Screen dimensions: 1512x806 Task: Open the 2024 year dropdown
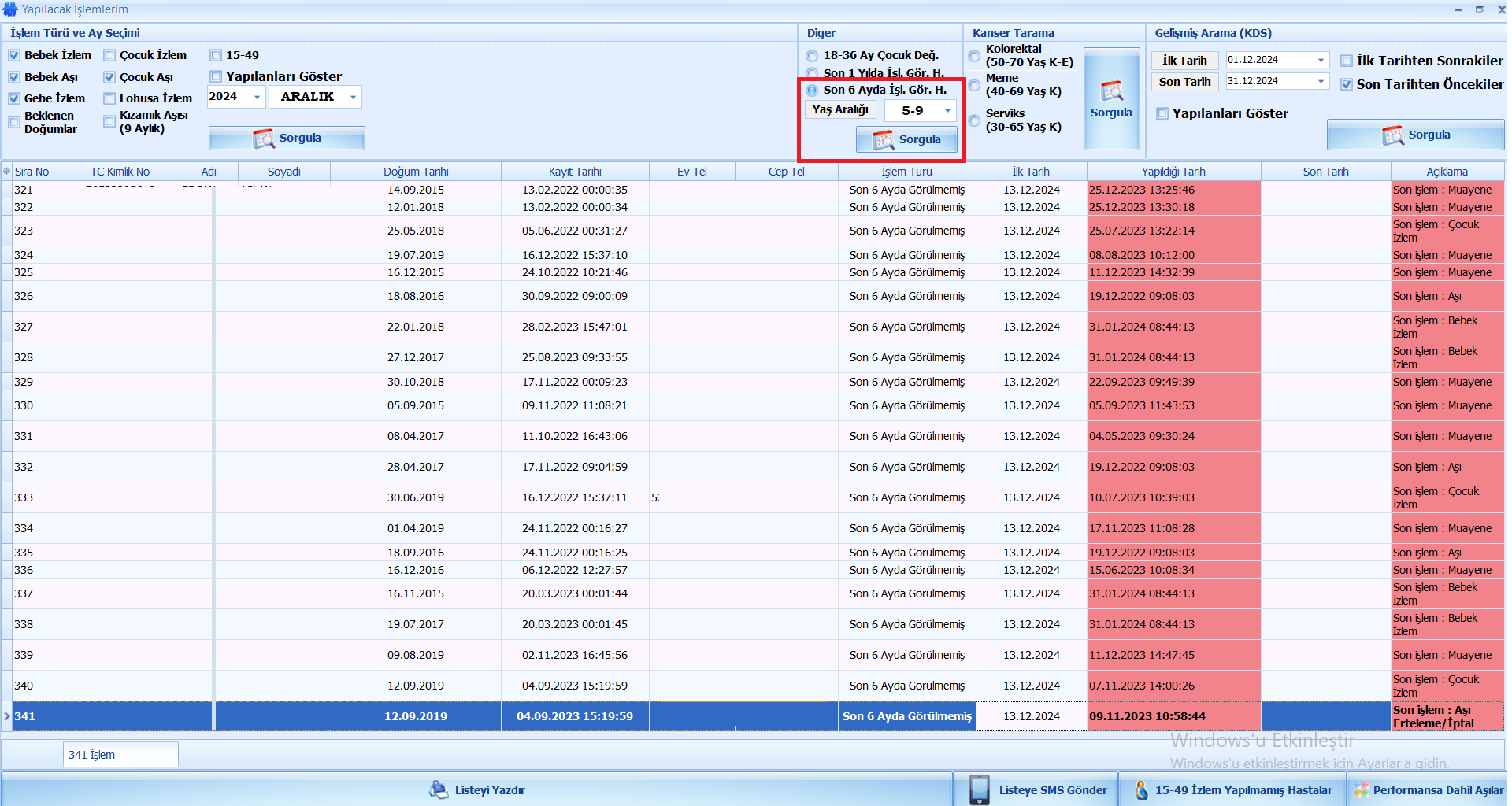pyautogui.click(x=257, y=97)
